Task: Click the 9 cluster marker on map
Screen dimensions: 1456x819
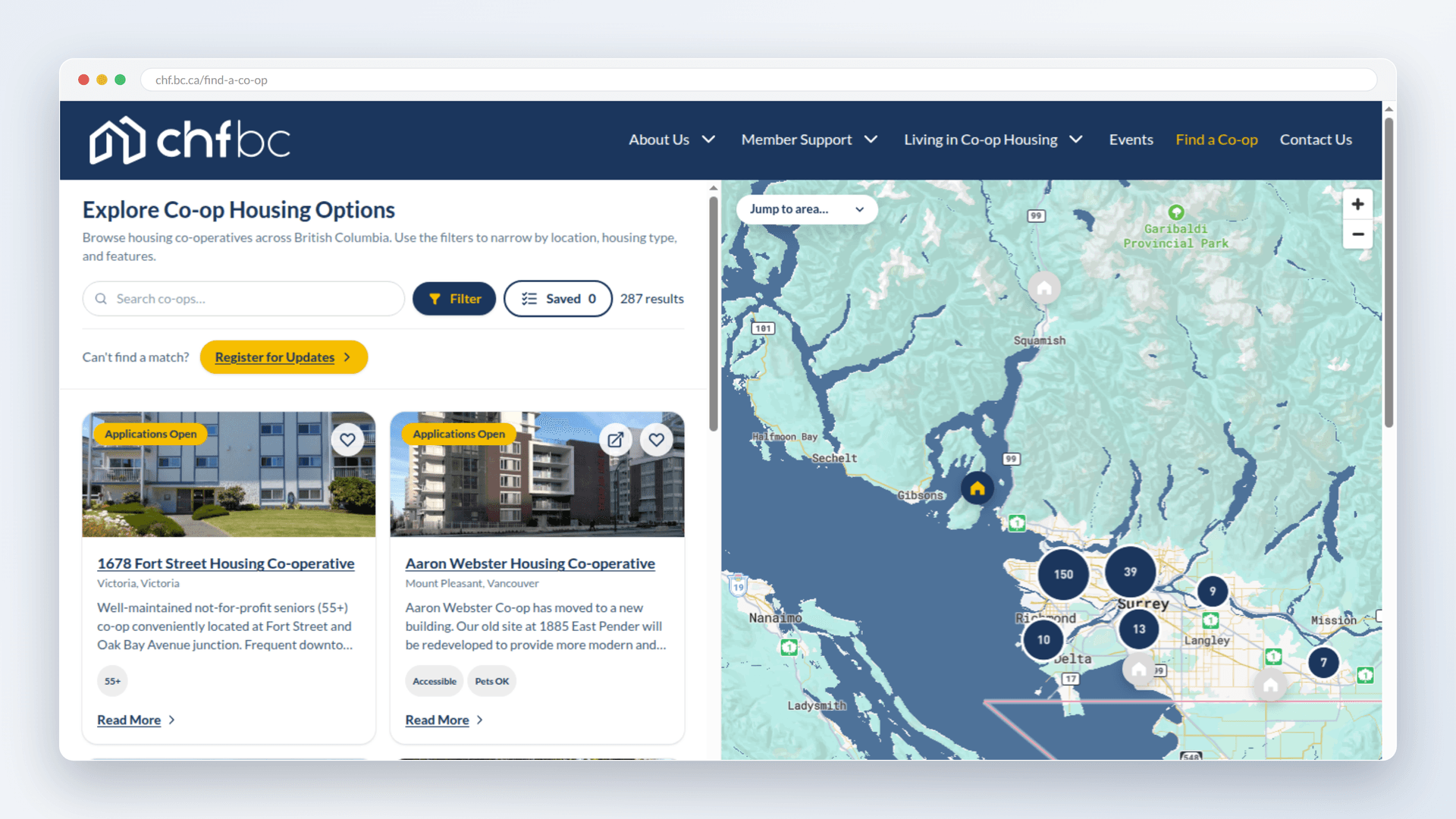Action: point(1213,591)
